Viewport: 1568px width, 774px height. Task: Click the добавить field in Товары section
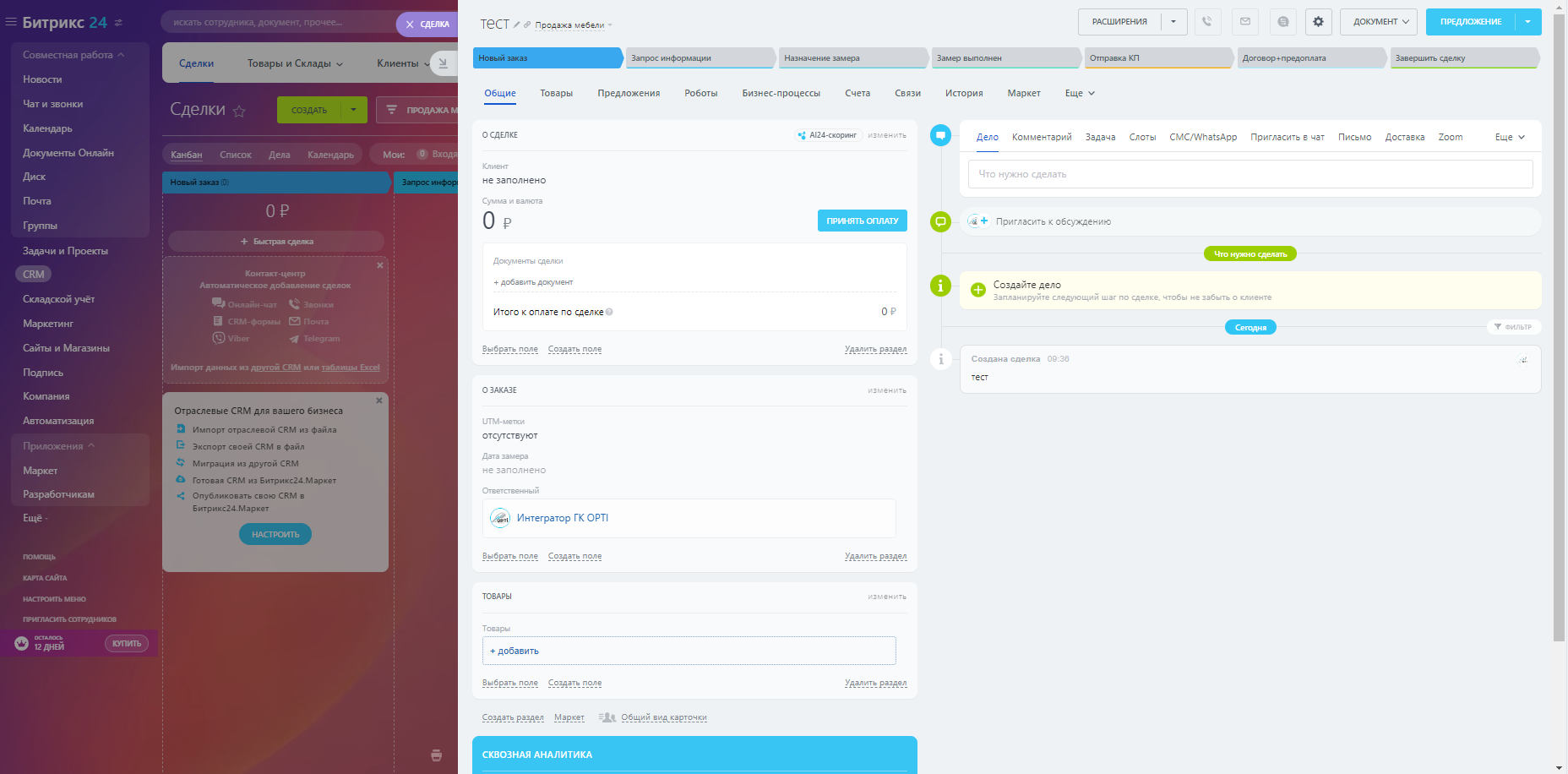pyautogui.click(x=689, y=651)
